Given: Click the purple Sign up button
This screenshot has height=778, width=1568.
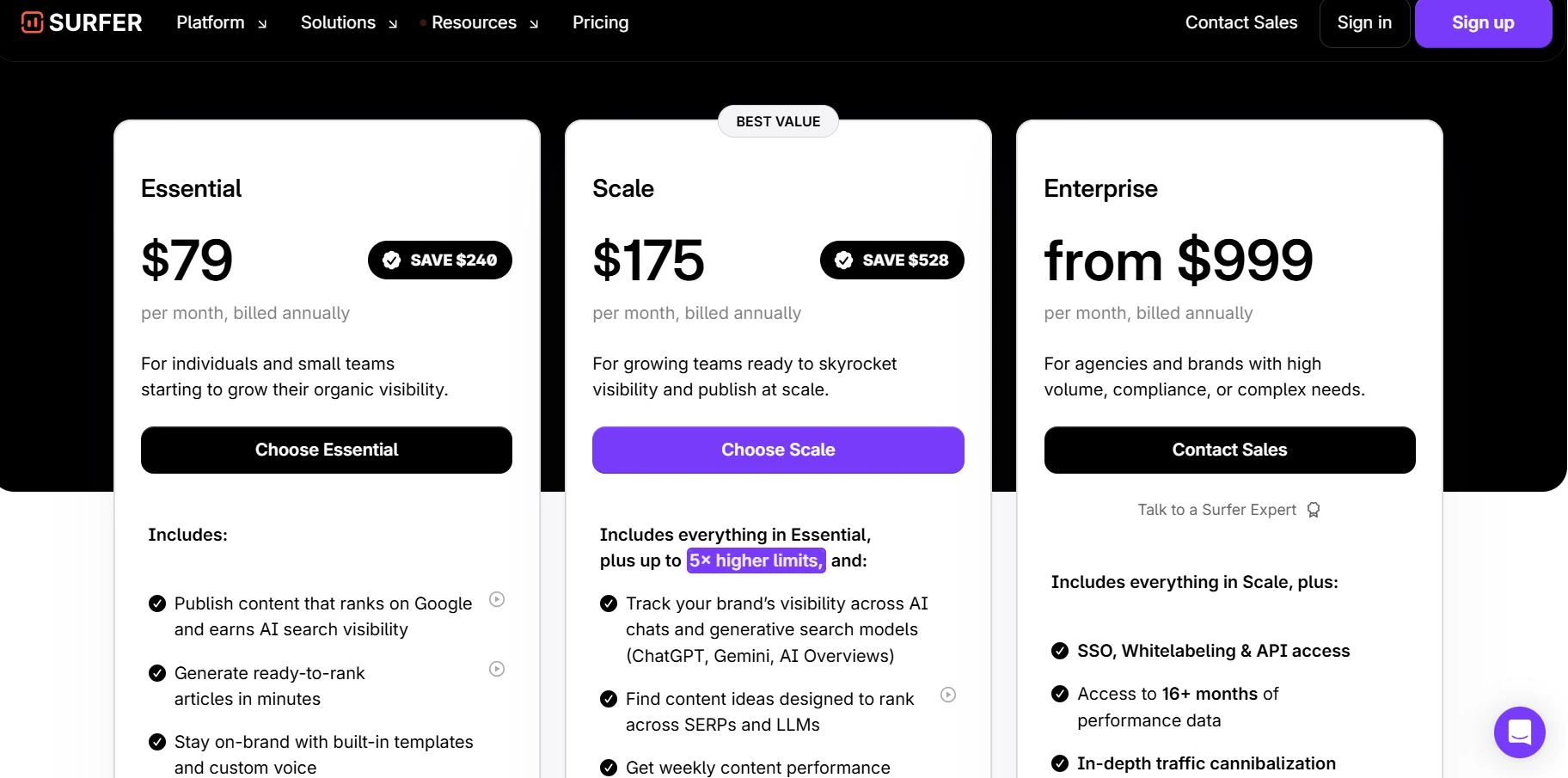Looking at the screenshot, I should click(1483, 22).
